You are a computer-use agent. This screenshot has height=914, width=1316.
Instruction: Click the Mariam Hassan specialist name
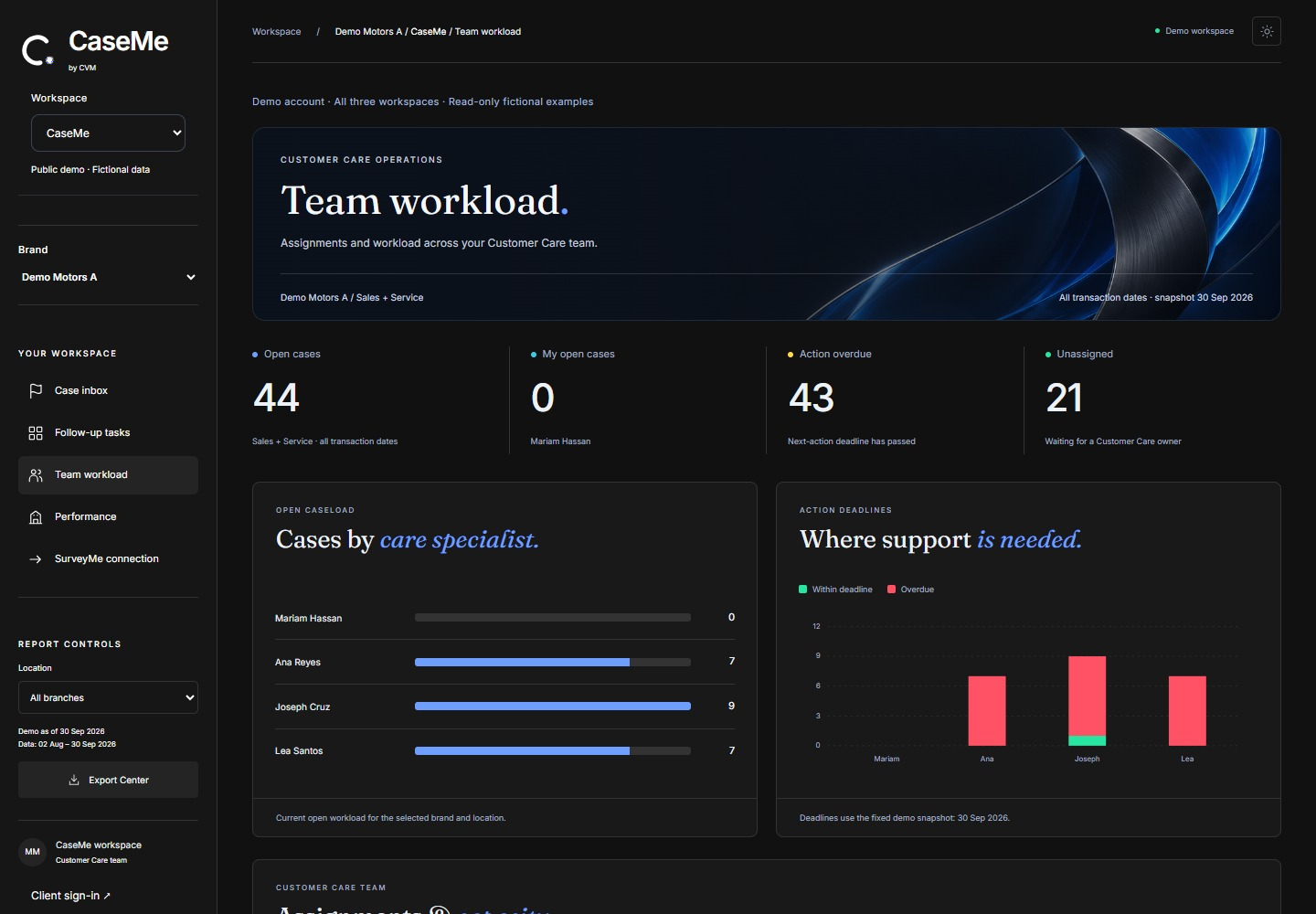[x=308, y=619]
